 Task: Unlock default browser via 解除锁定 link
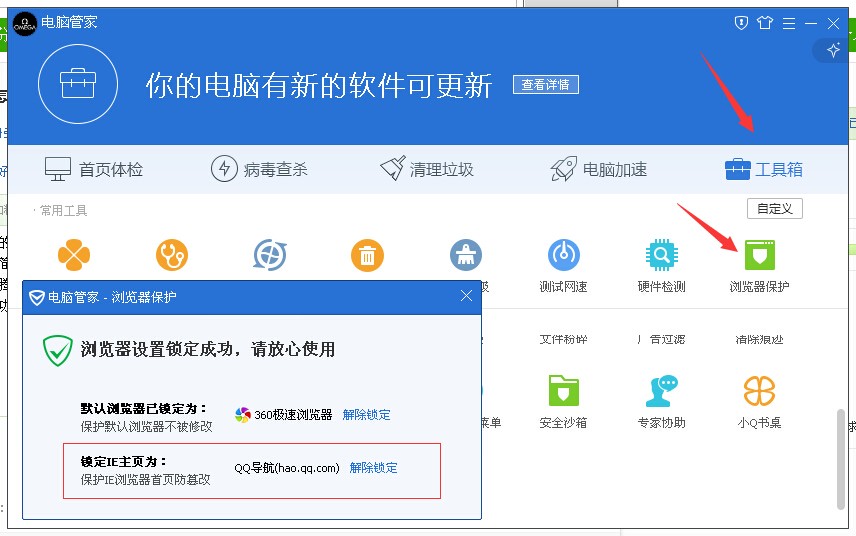[x=366, y=415]
